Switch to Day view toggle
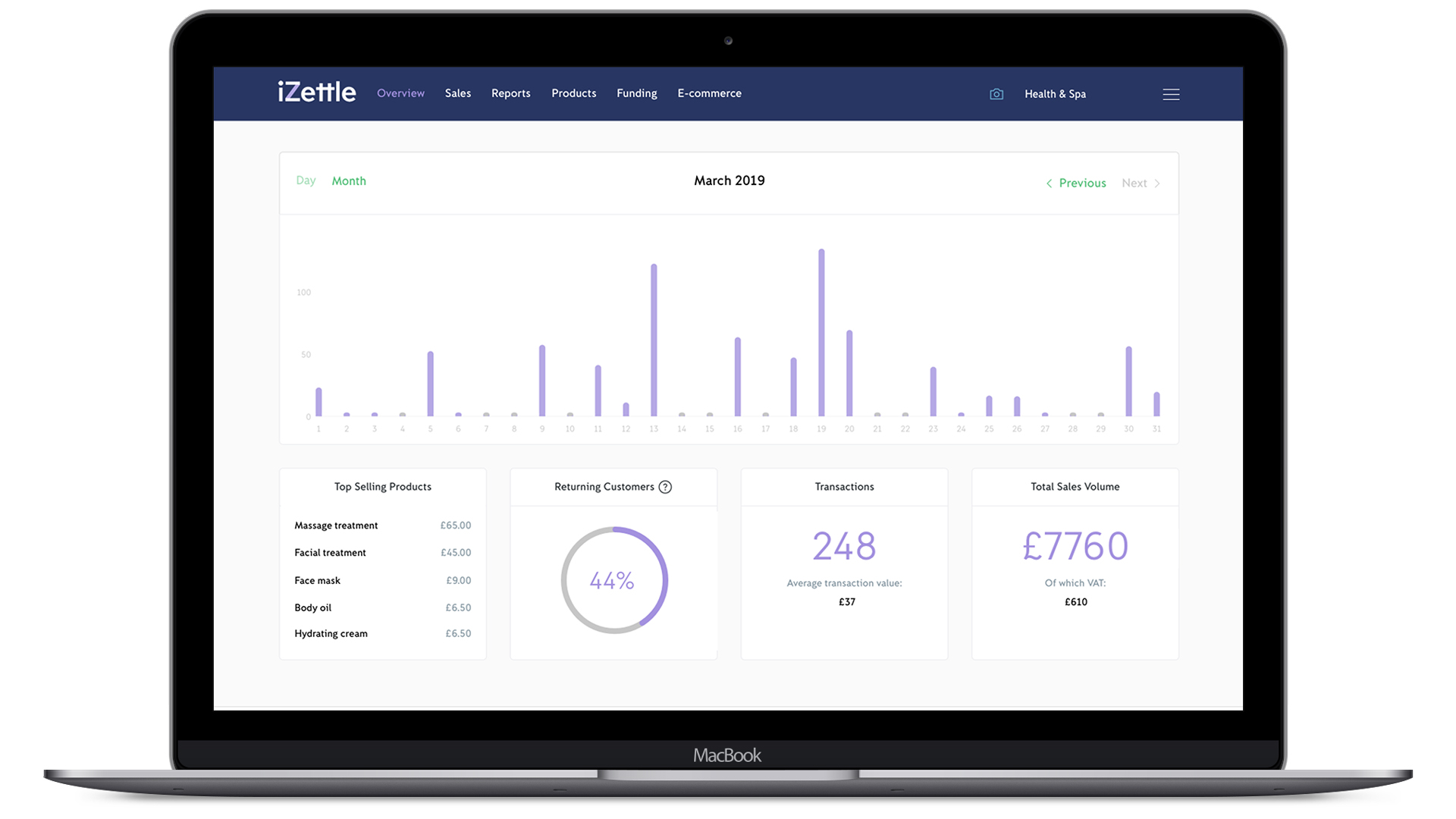 (306, 181)
